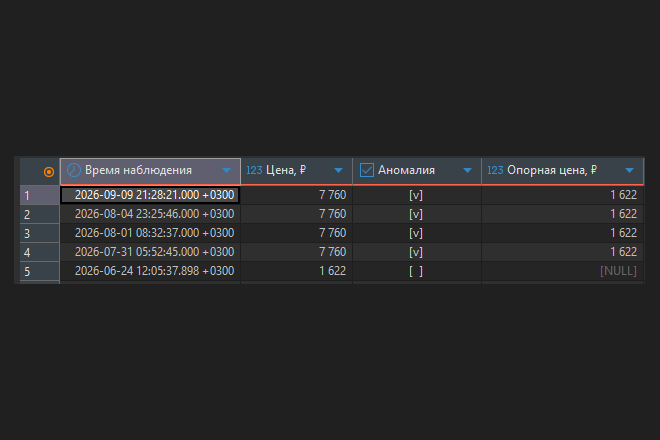Toggle Аномалия checkbox in 2026-07-31 row
The image size is (660, 440).
[x=416, y=252]
